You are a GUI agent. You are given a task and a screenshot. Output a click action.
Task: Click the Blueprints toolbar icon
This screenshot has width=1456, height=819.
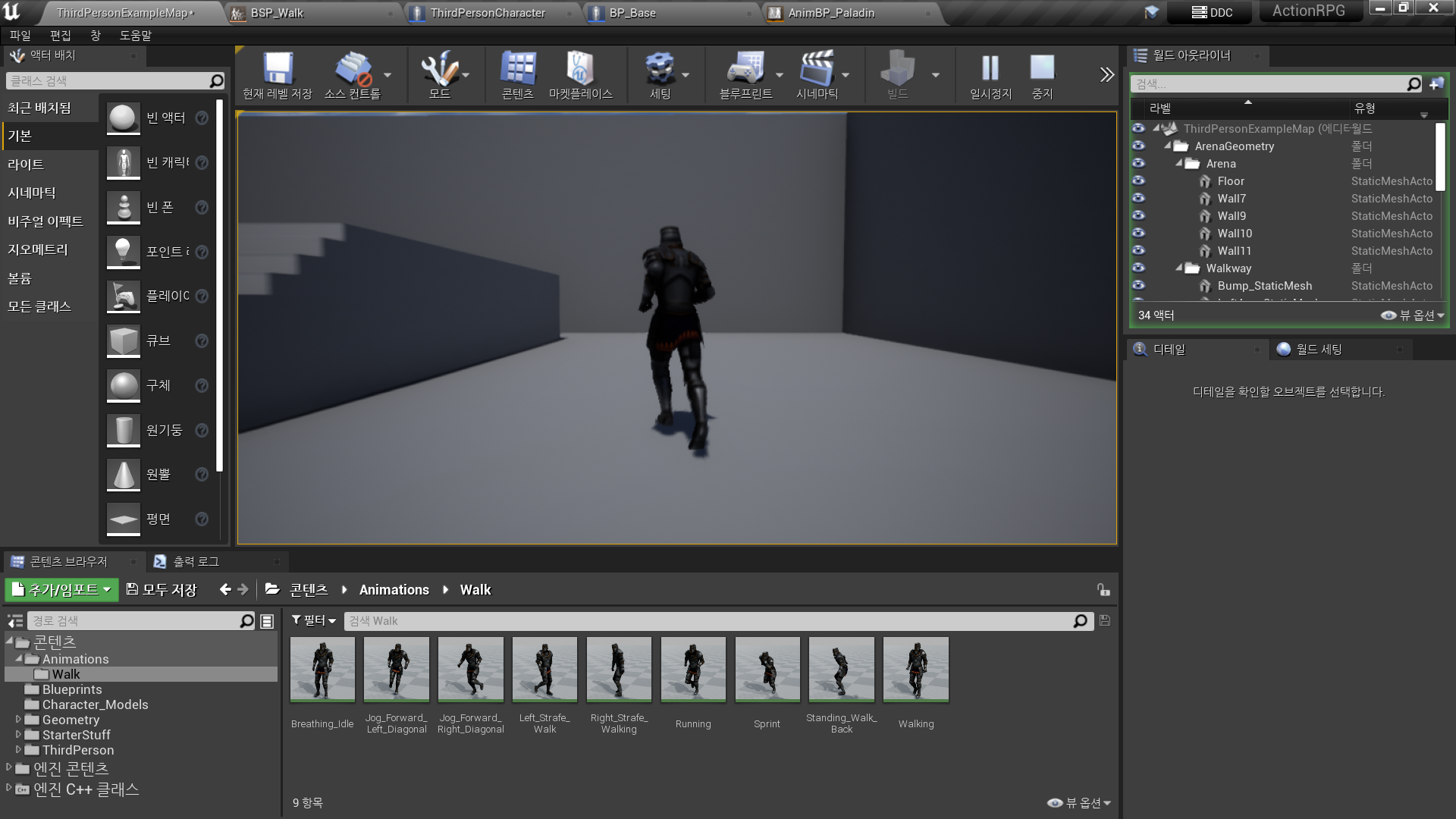click(745, 69)
